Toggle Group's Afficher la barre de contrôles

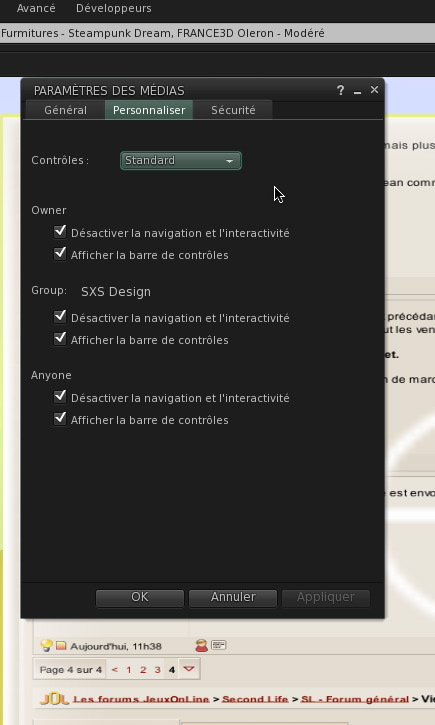coord(60,339)
